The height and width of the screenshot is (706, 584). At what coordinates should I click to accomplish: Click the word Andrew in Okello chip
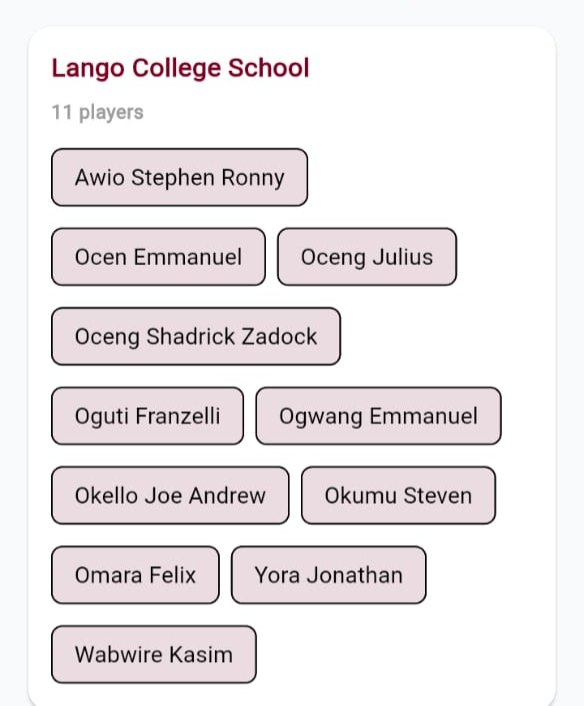pos(227,495)
